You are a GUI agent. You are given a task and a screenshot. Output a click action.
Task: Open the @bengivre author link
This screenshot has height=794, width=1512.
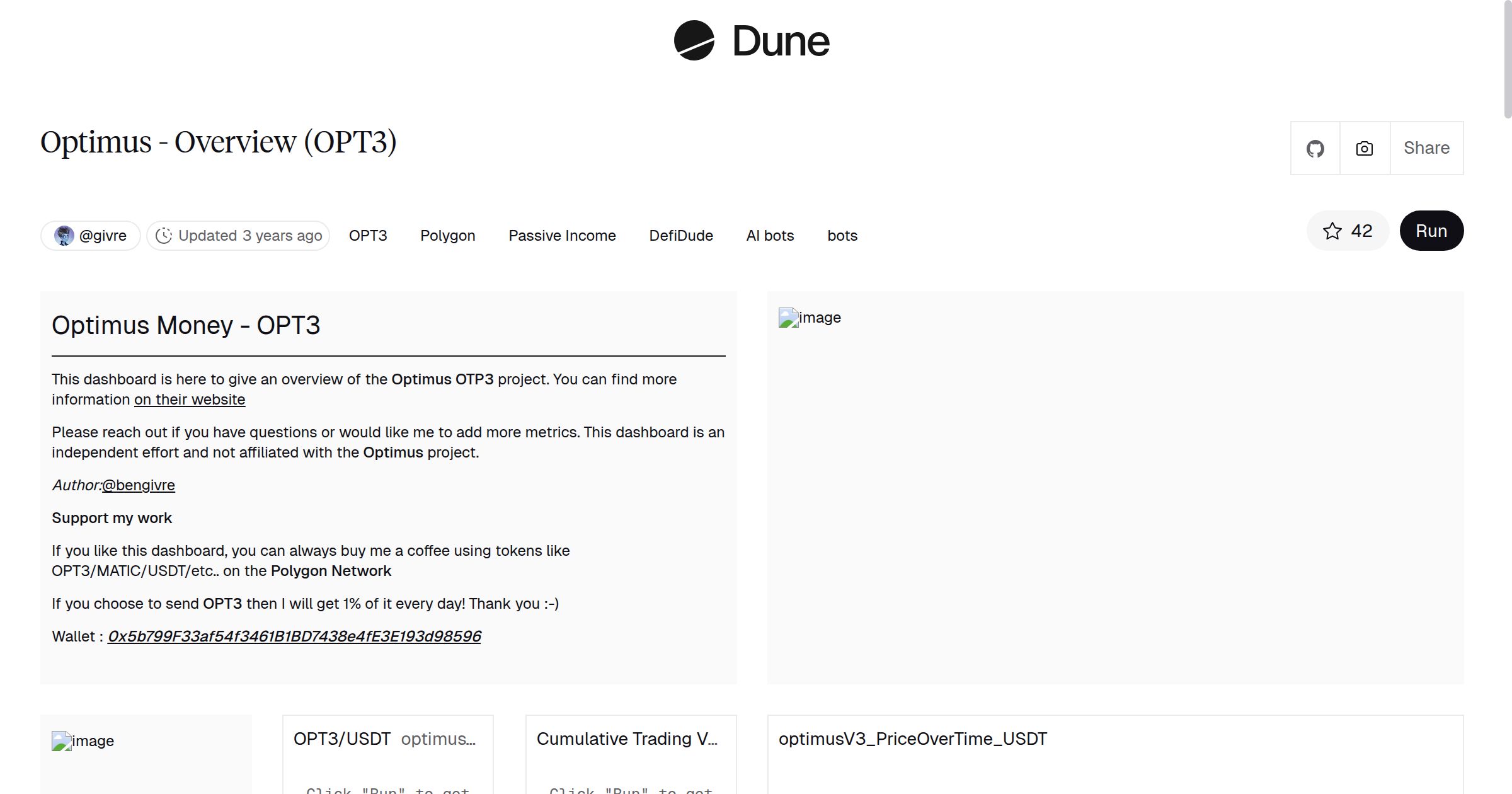pyautogui.click(x=139, y=485)
